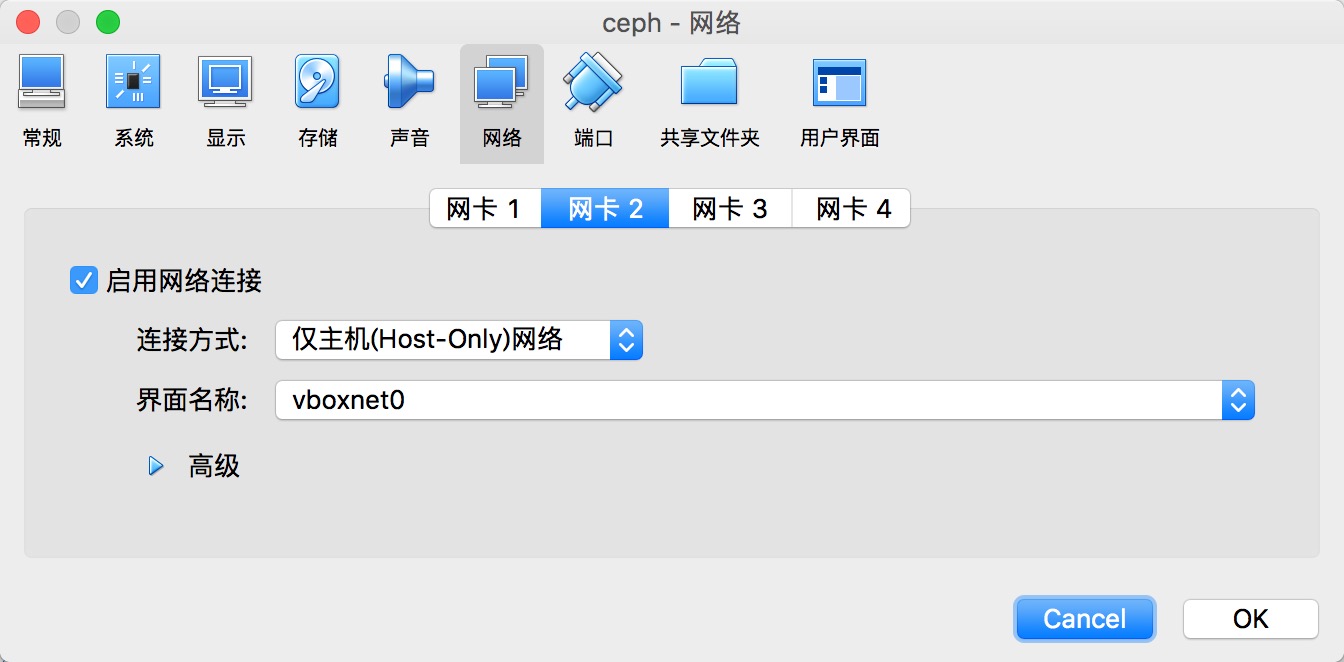Select the 网卡 2 tab
1344x662 pixels.
[x=605, y=209]
